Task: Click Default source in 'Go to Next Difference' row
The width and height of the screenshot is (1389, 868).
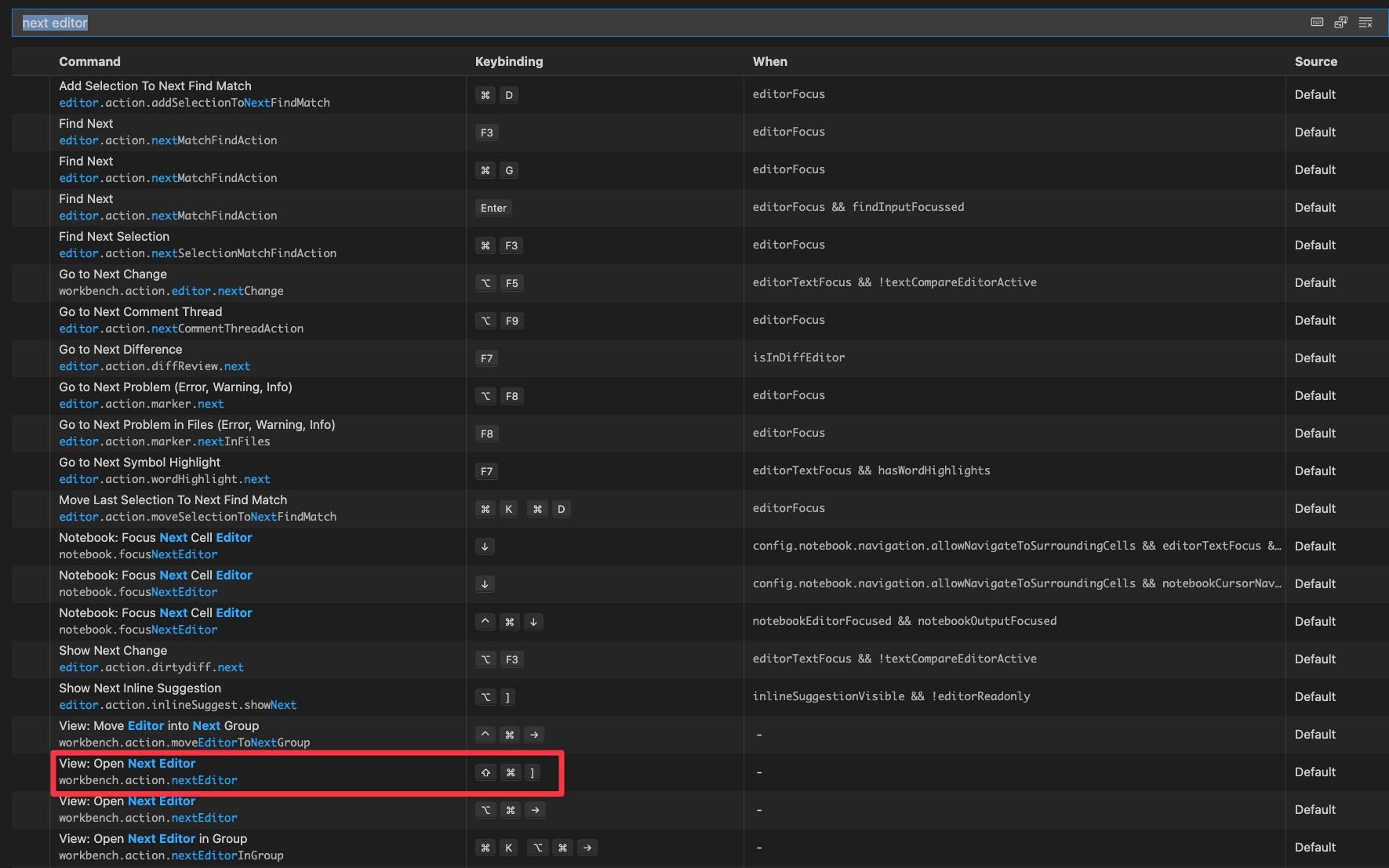Action: tap(1314, 358)
